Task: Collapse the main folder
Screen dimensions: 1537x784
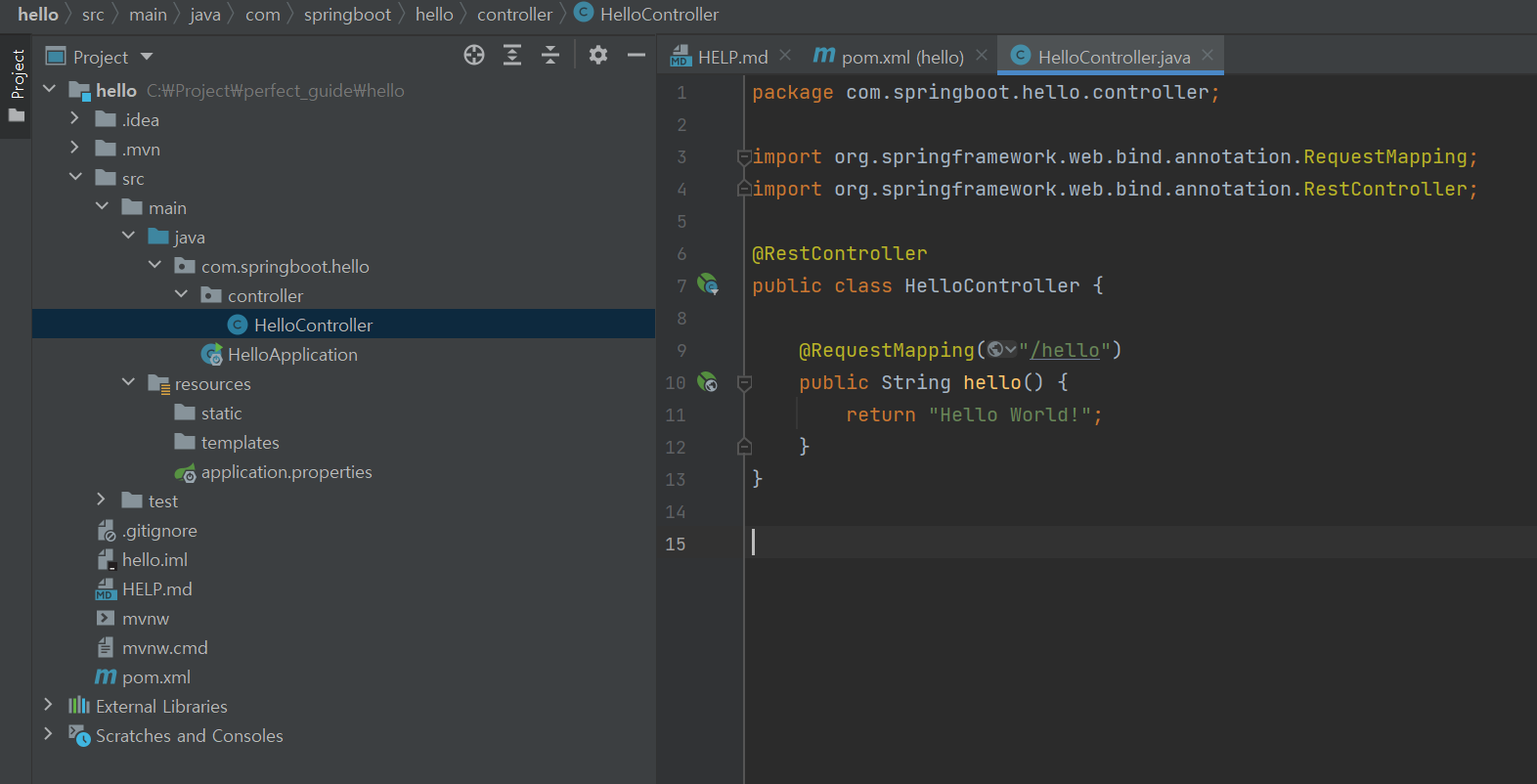Action: tap(102, 206)
